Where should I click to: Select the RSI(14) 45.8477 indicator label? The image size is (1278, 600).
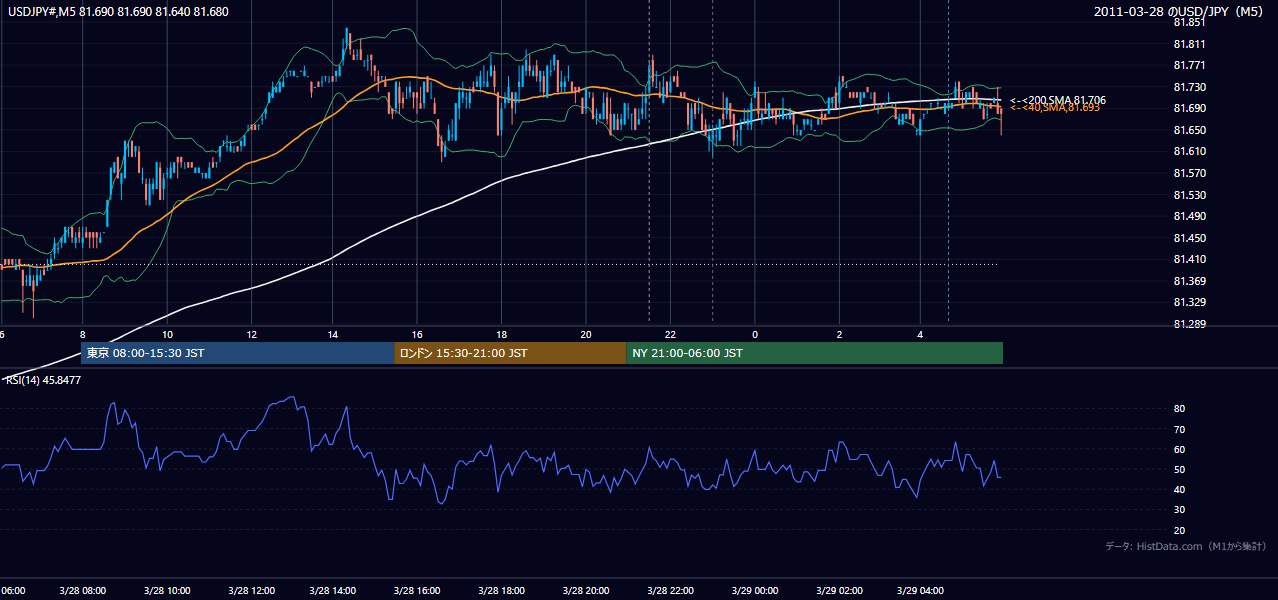43,380
